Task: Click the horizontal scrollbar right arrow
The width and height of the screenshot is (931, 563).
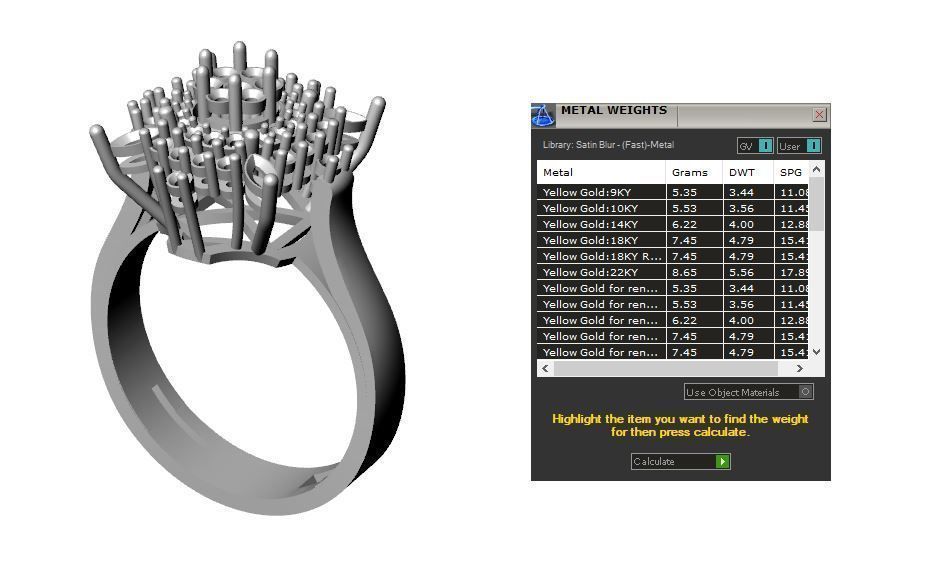Action: click(800, 368)
